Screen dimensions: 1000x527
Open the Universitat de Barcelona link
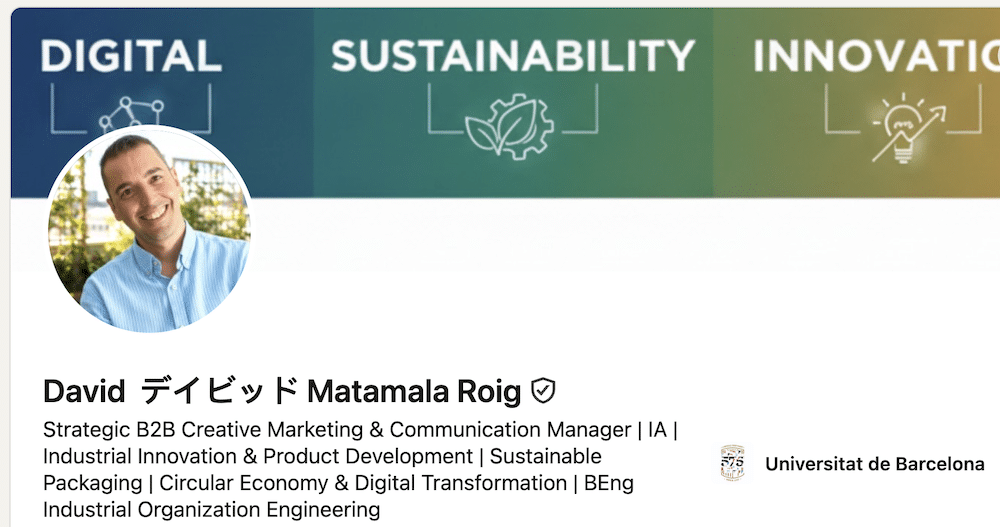(x=874, y=464)
